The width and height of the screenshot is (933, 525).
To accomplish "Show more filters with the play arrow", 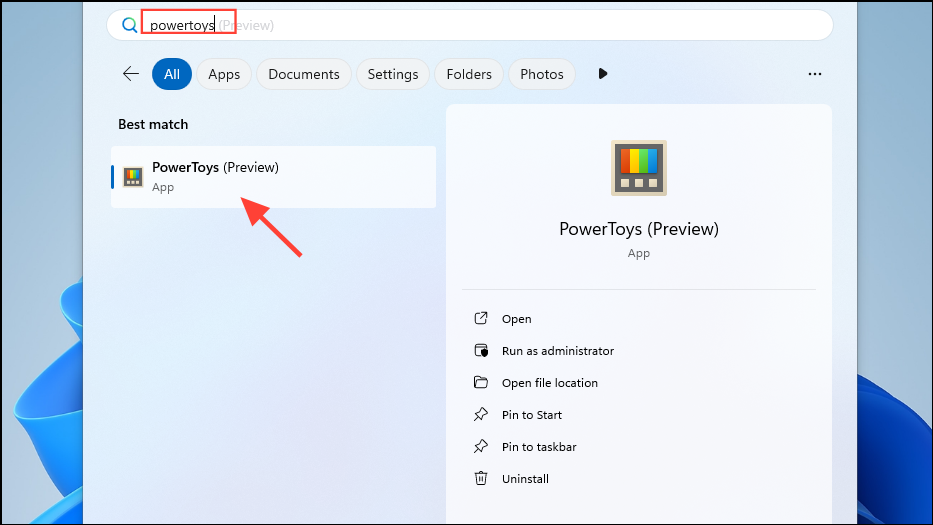I will coord(603,74).
